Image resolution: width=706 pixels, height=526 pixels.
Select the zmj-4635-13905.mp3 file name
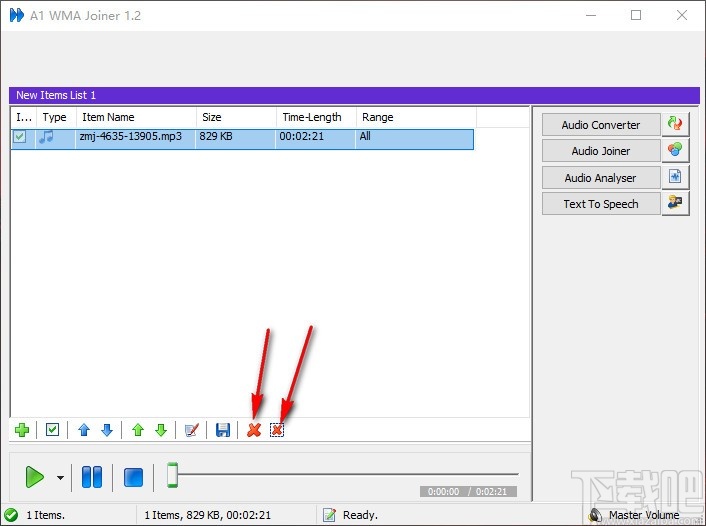coord(131,136)
